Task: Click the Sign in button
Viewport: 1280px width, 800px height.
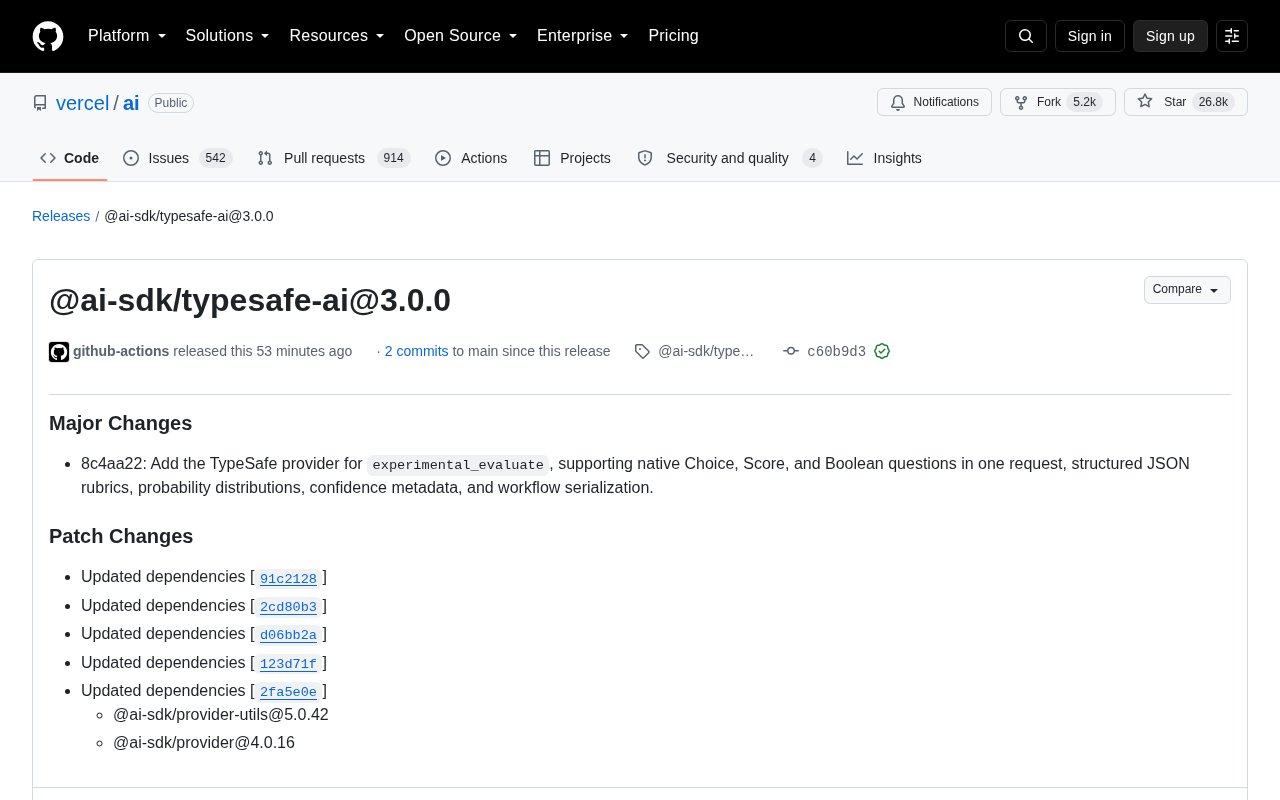Action: [x=1090, y=36]
